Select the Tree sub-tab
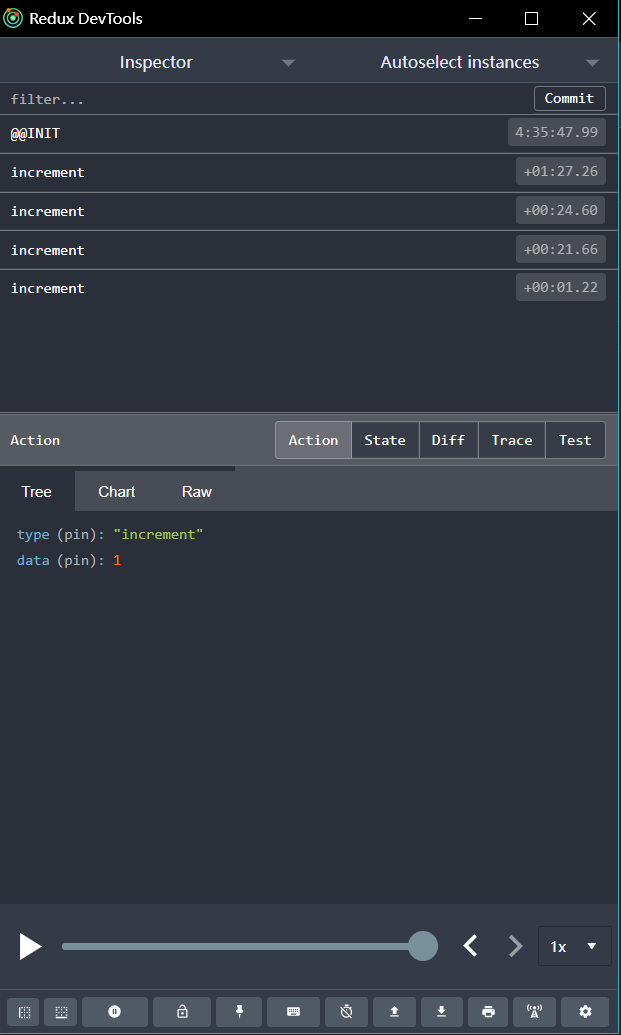Viewport: 621px width, 1035px height. tap(37, 492)
